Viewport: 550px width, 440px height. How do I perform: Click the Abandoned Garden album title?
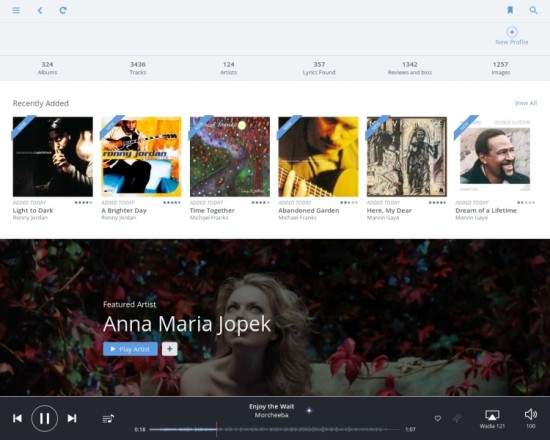coord(309,211)
